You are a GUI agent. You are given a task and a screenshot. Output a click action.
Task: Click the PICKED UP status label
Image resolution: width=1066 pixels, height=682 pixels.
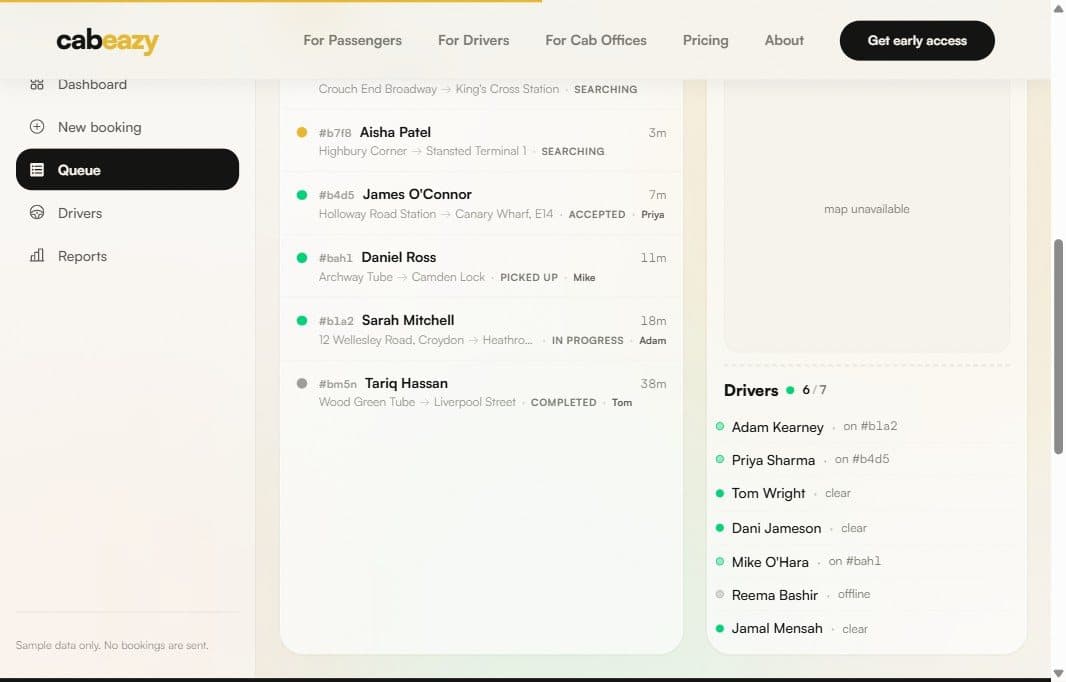coord(529,277)
